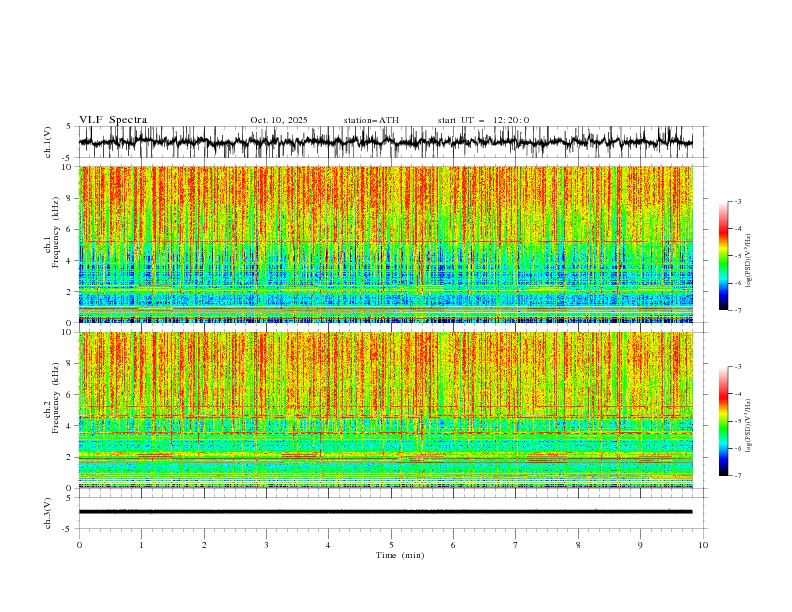Click time axis tick label "0"

pos(79,545)
